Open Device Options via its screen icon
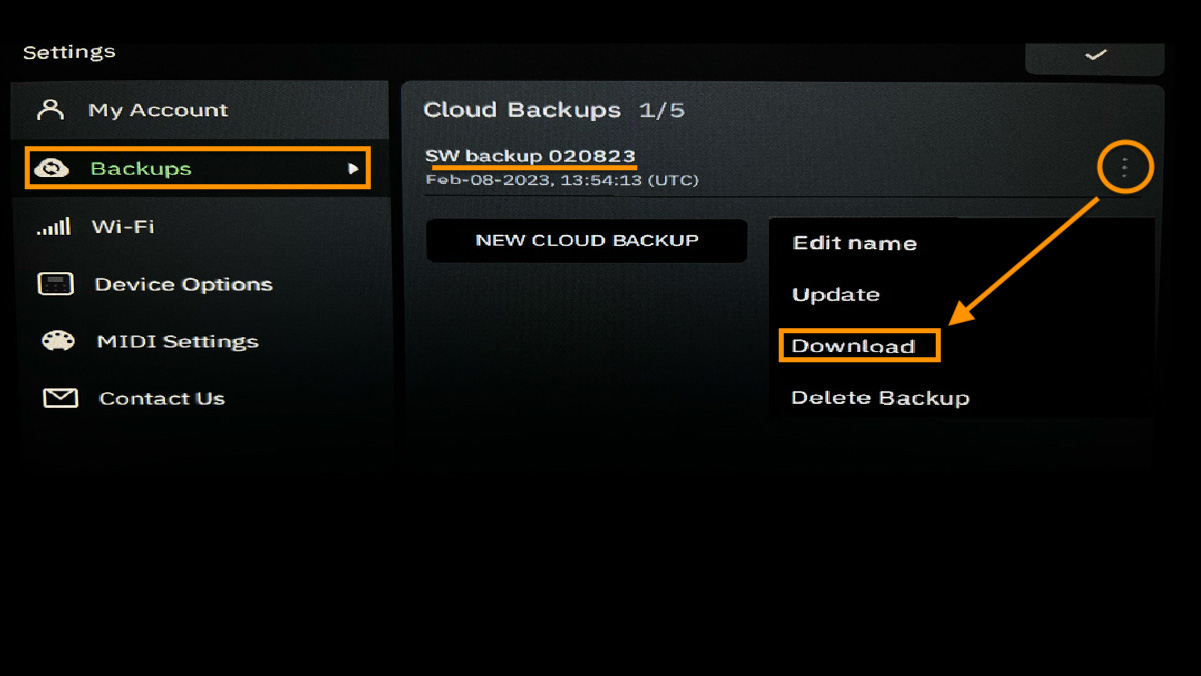Image resolution: width=1201 pixels, height=676 pixels. (56, 283)
